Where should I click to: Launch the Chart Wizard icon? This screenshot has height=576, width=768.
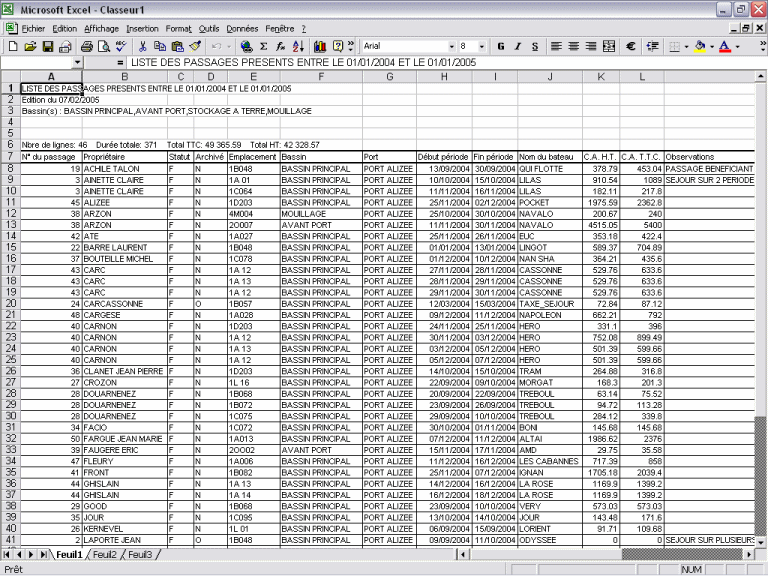pyautogui.click(x=320, y=47)
